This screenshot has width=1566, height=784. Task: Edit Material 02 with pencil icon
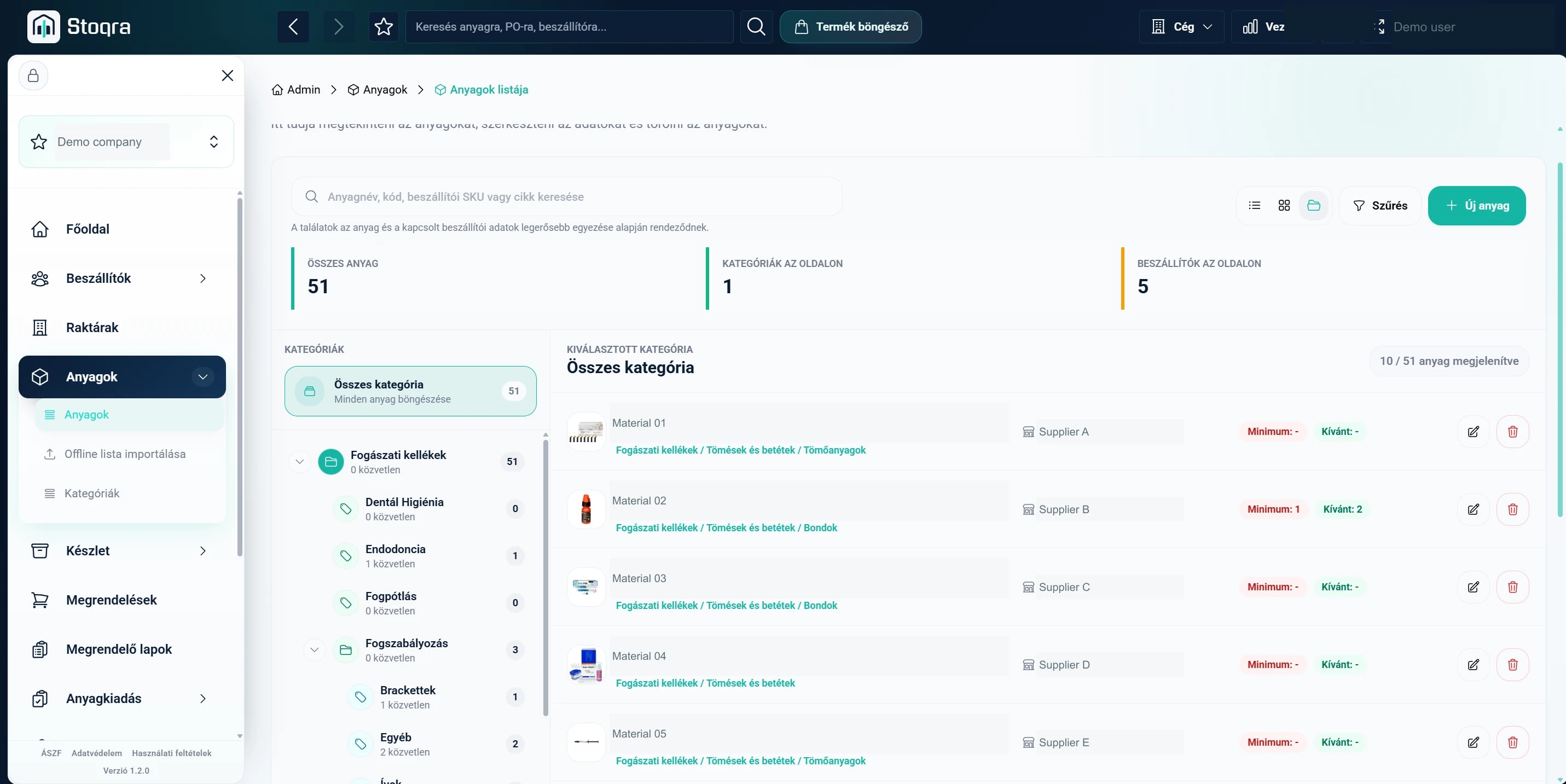[1473, 509]
